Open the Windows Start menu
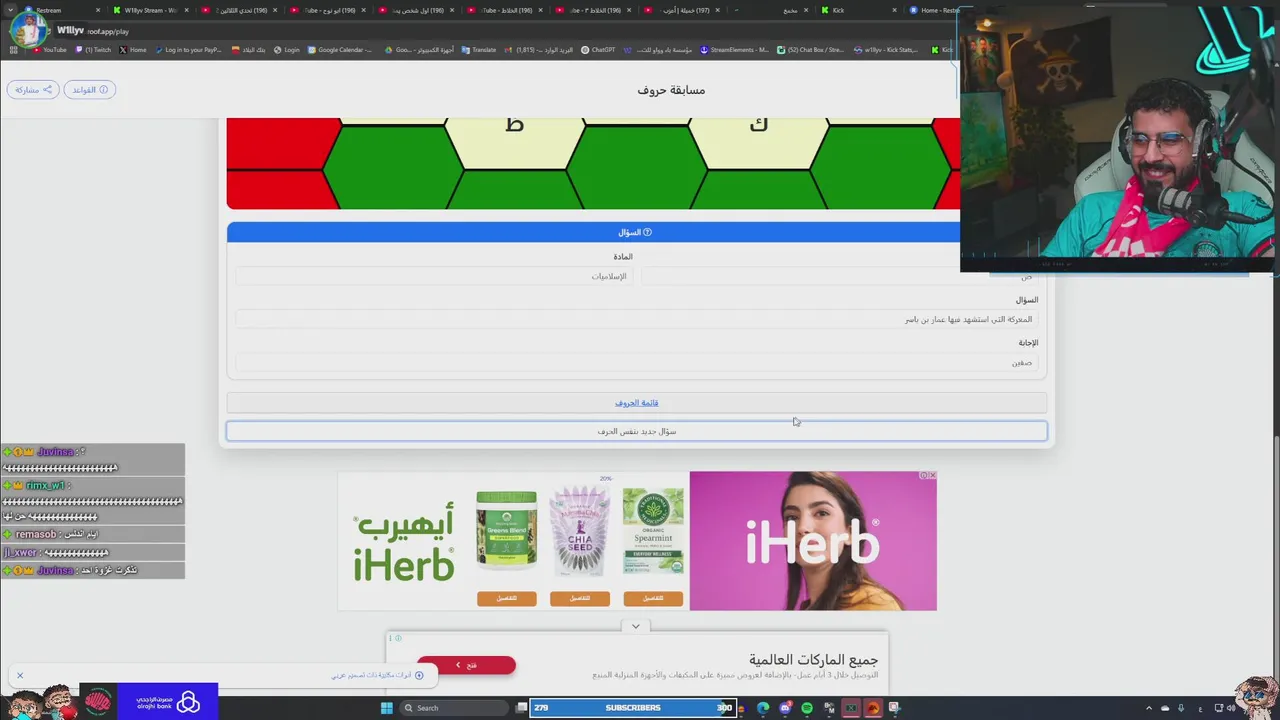 point(386,708)
